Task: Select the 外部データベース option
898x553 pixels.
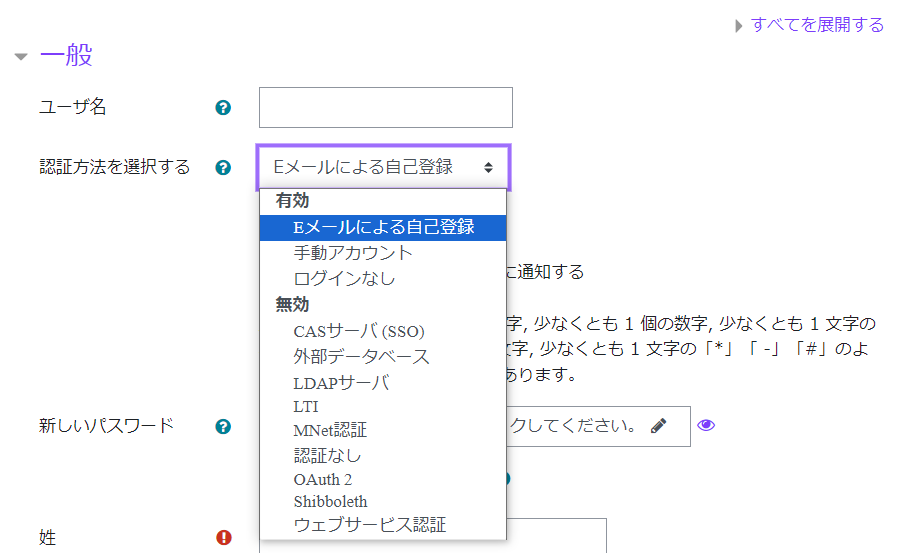Action: [383, 356]
